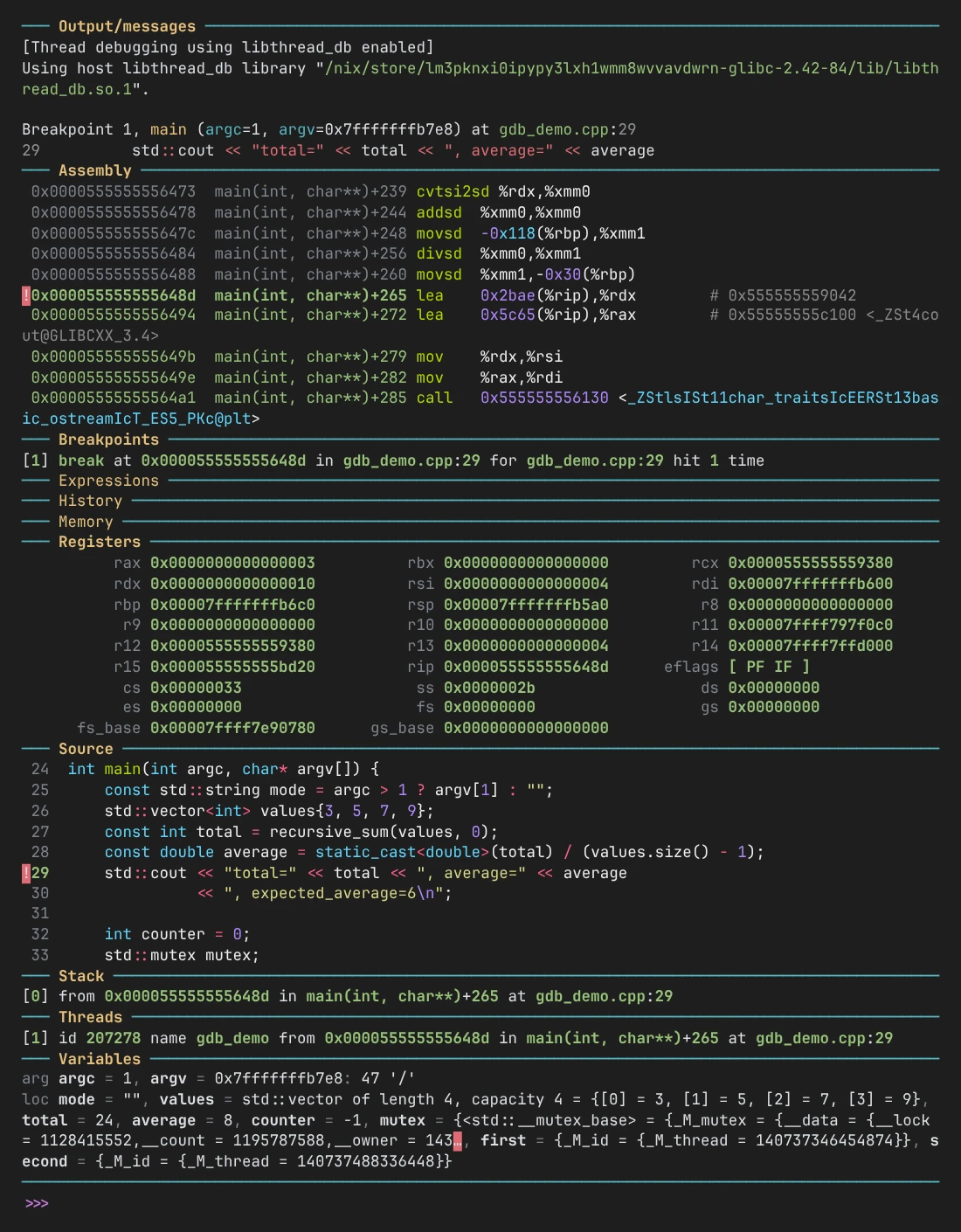961x1232 pixels.
Task: Click the red truncation marker after __owner = 143
Action: (x=457, y=1140)
